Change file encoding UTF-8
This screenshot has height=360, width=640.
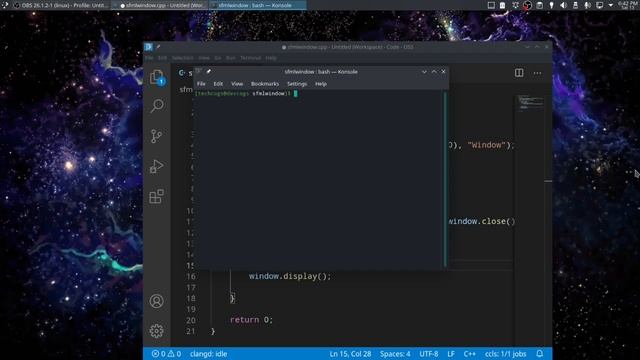click(429, 354)
